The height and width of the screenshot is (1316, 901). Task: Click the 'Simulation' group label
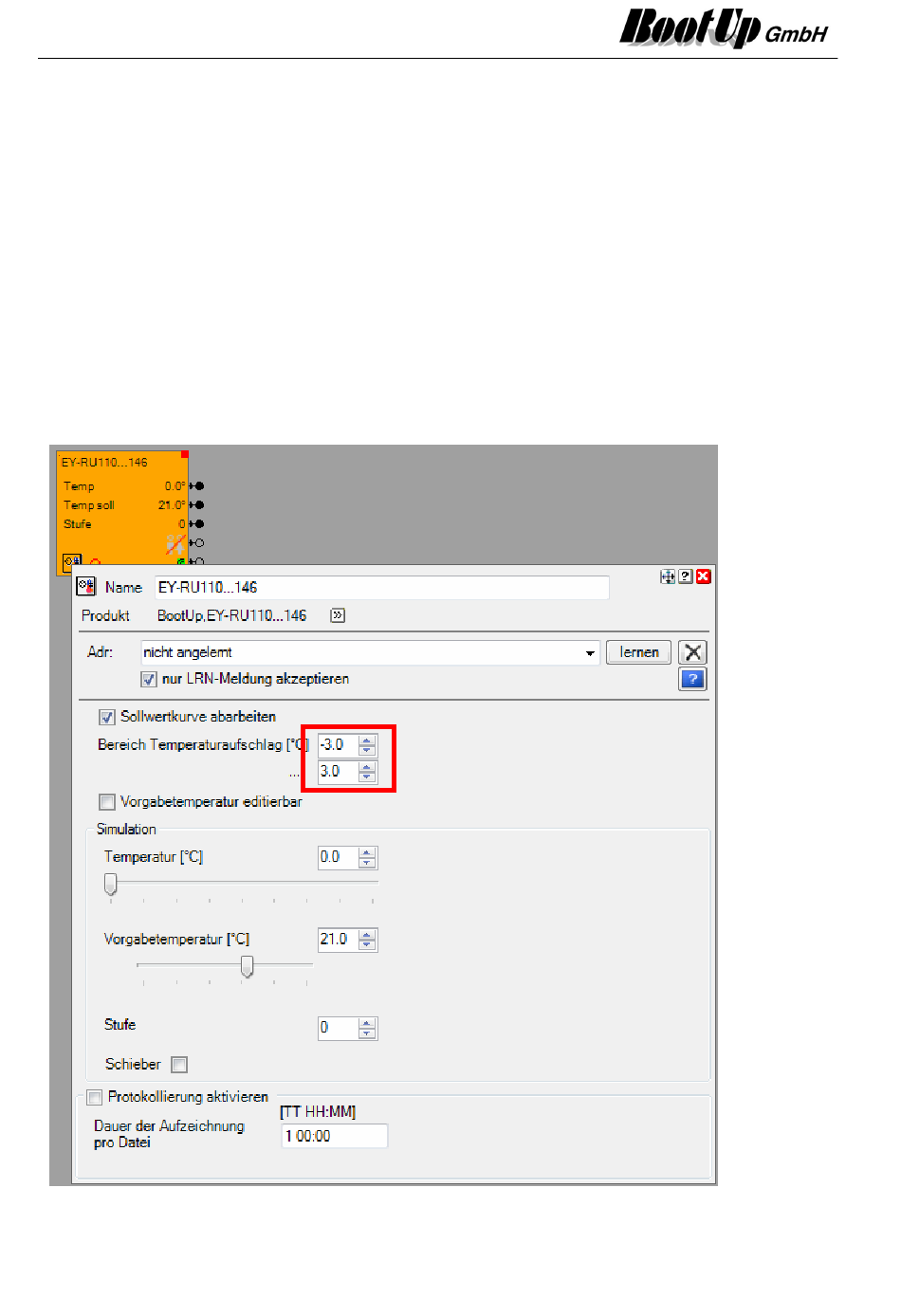(x=126, y=830)
